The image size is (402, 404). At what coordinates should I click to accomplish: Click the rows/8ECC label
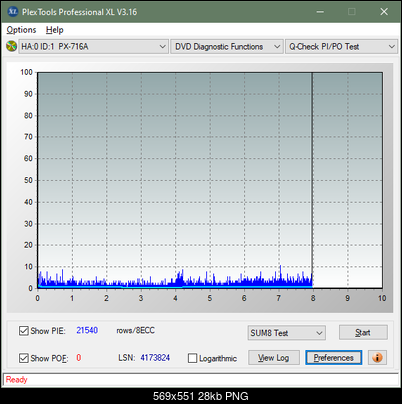pos(135,330)
